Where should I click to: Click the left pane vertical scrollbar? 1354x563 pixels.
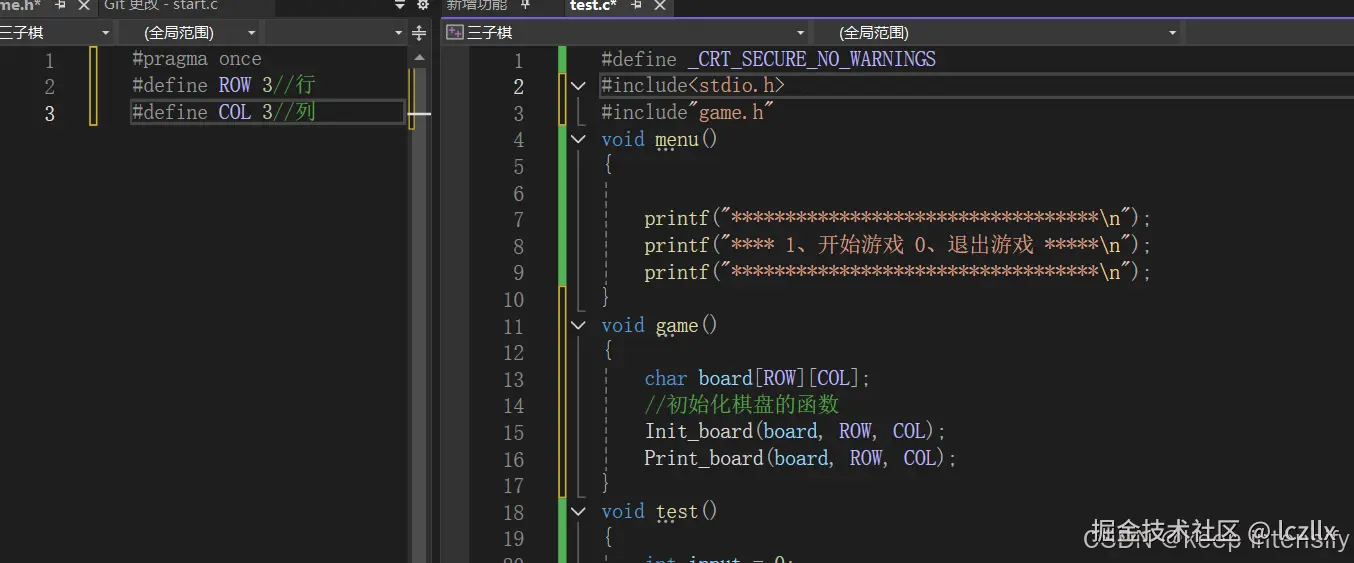click(x=419, y=300)
